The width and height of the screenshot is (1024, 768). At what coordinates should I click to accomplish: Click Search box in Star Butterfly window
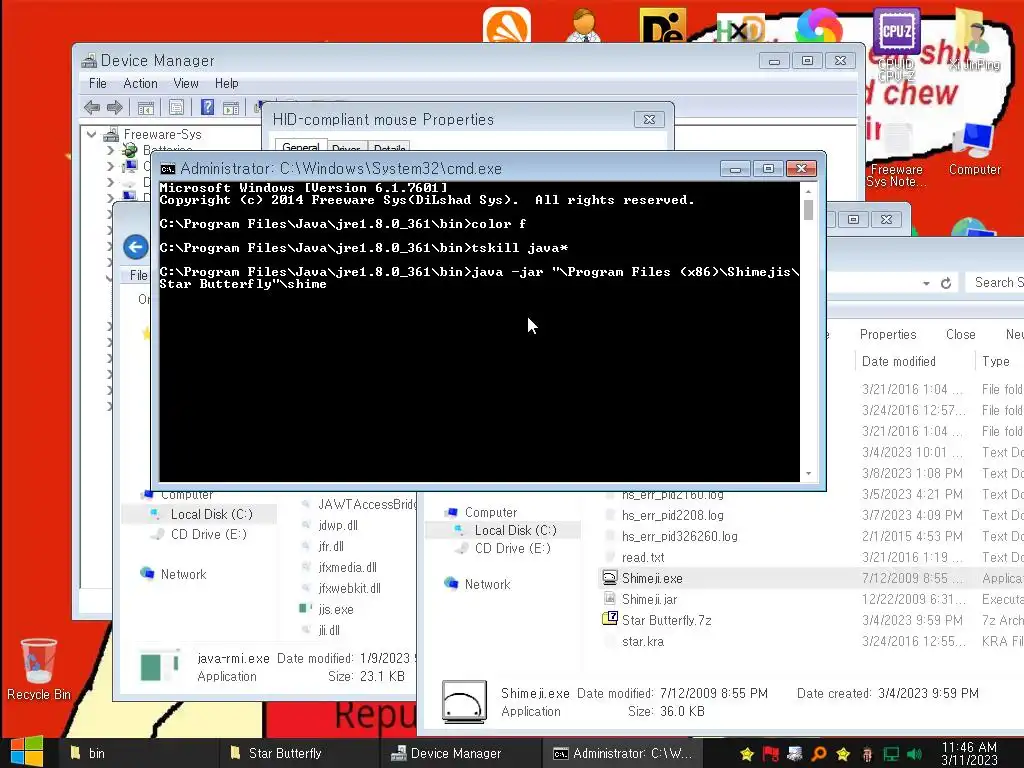[995, 282]
